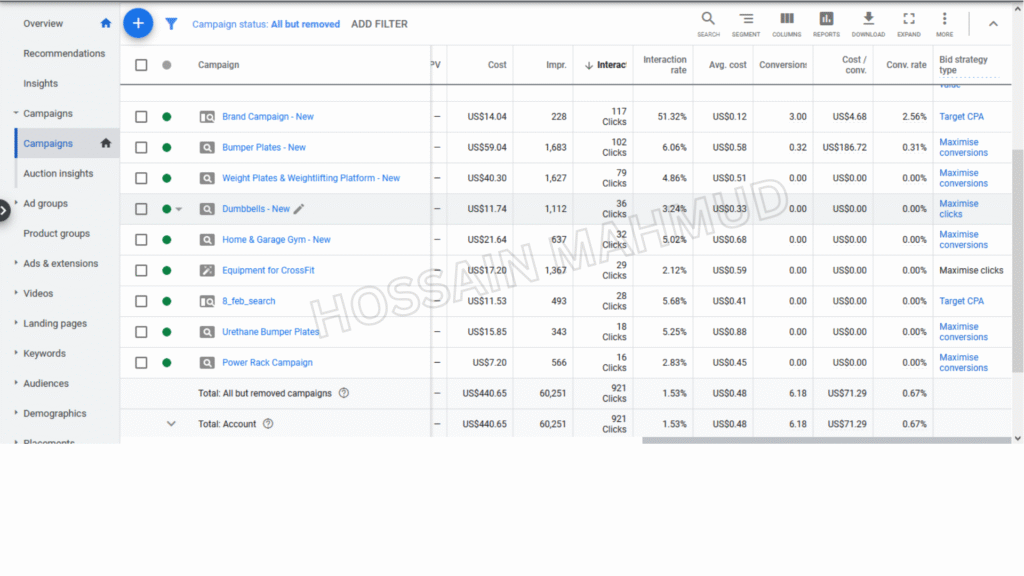The image size is (1024, 576).
Task: Open Insights in sidebar
Action: tap(40, 84)
